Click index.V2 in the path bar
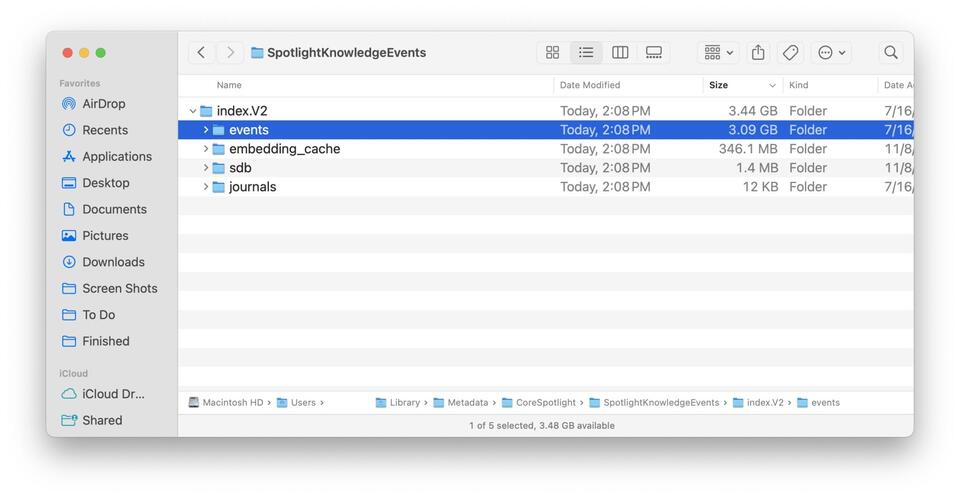Screen dimensions: 960x498 (x=758, y=402)
